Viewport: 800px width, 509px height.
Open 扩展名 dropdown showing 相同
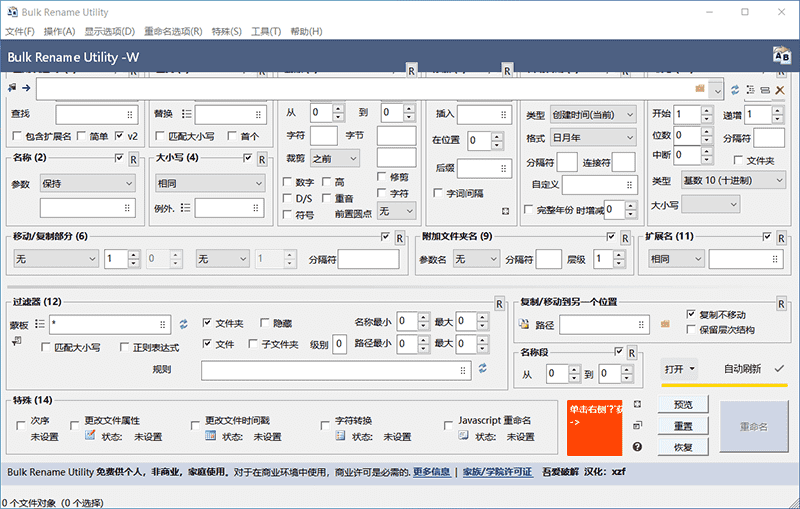coord(677,259)
